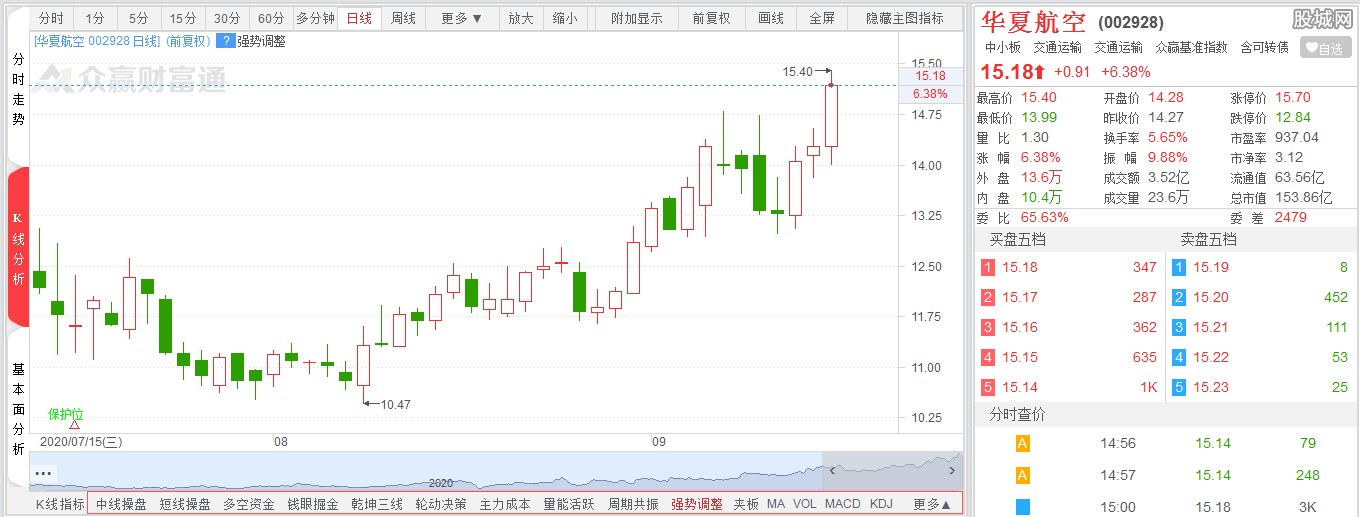Viewport: 1360px width, 517px height.
Task: Click the ellipsis icon on the overview strip
Action: point(43,473)
